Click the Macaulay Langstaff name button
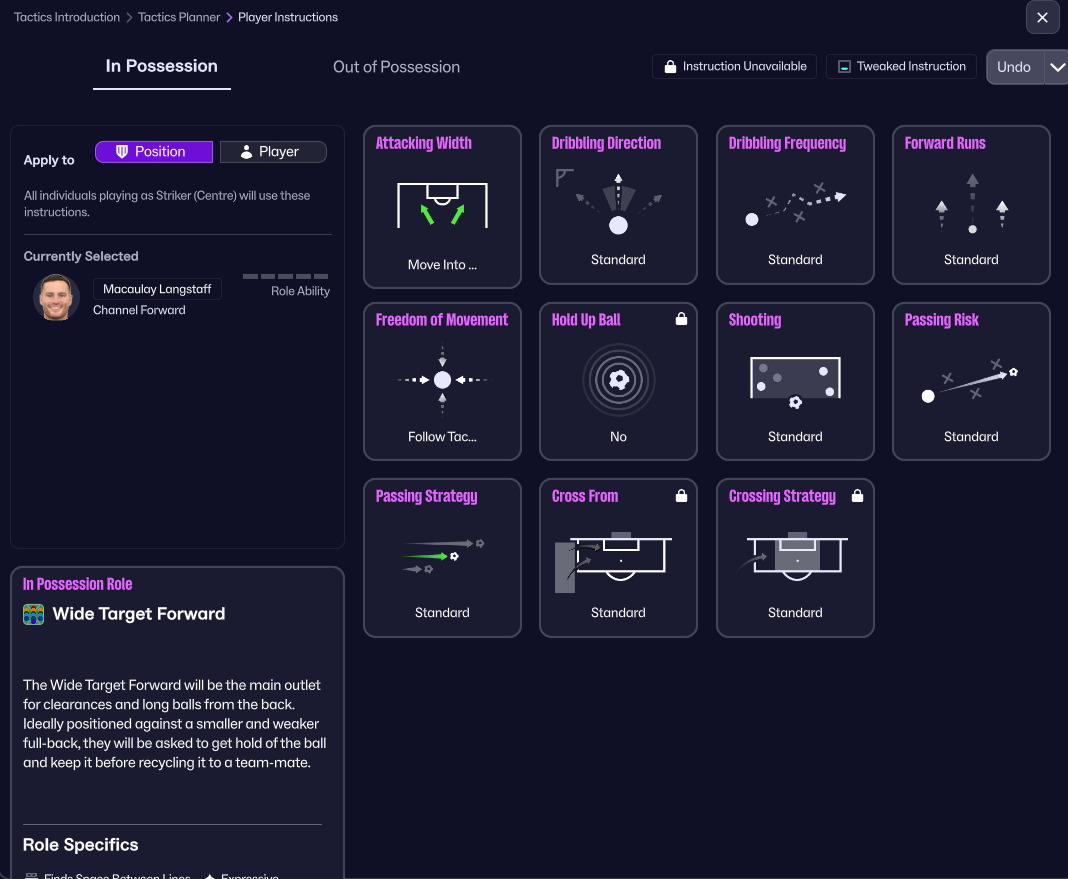The width and height of the screenshot is (1068, 879). pyautogui.click(x=157, y=289)
